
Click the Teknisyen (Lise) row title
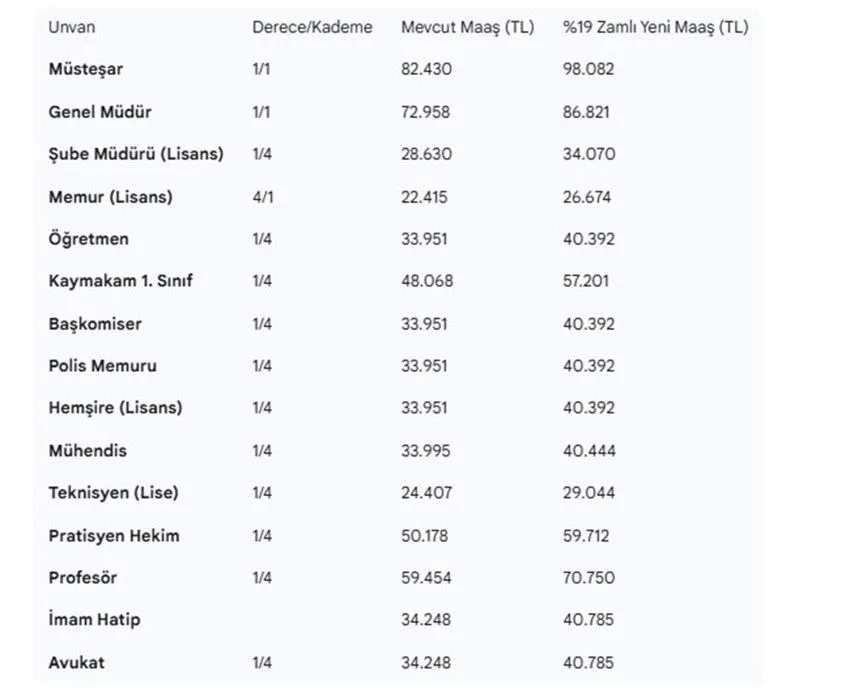(x=113, y=493)
